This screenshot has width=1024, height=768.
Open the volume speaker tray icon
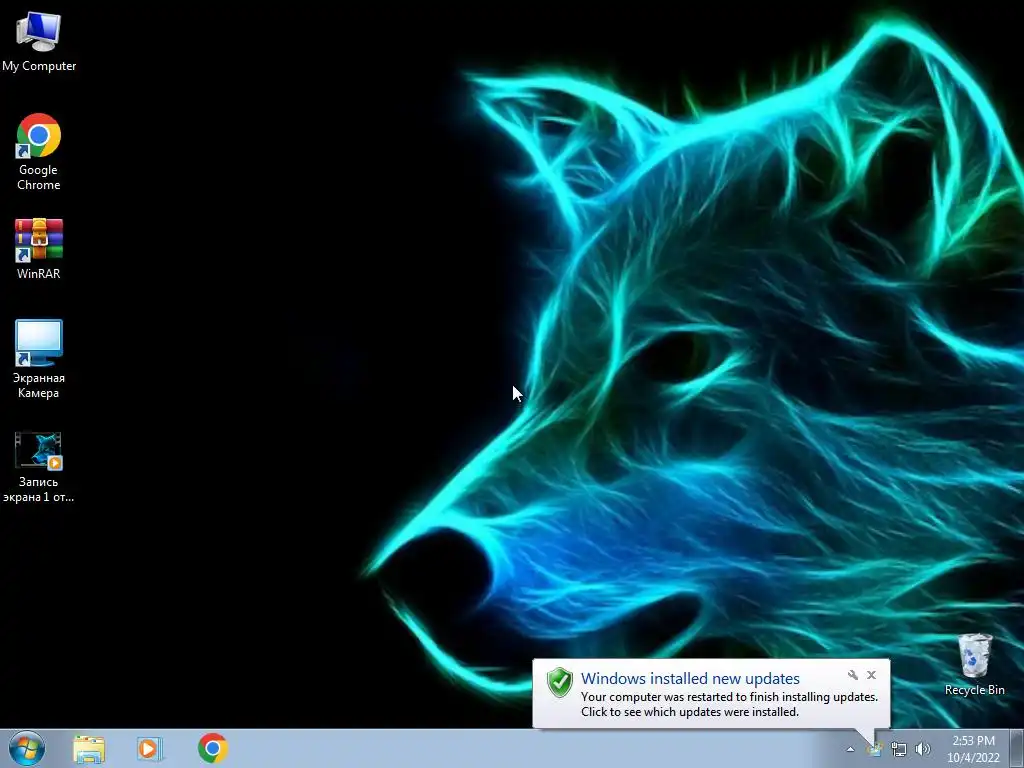click(x=923, y=749)
